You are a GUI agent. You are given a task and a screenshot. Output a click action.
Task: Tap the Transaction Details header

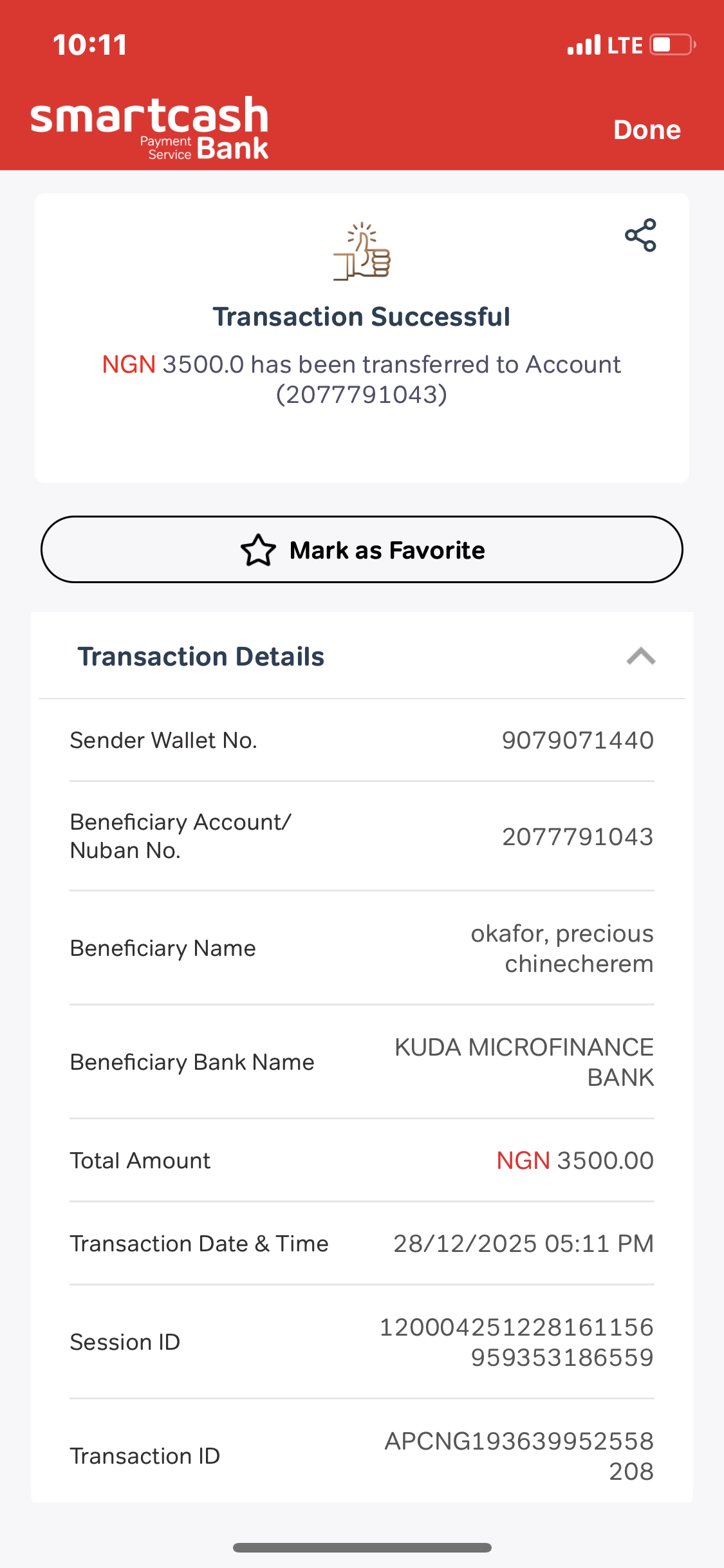pyautogui.click(x=201, y=657)
